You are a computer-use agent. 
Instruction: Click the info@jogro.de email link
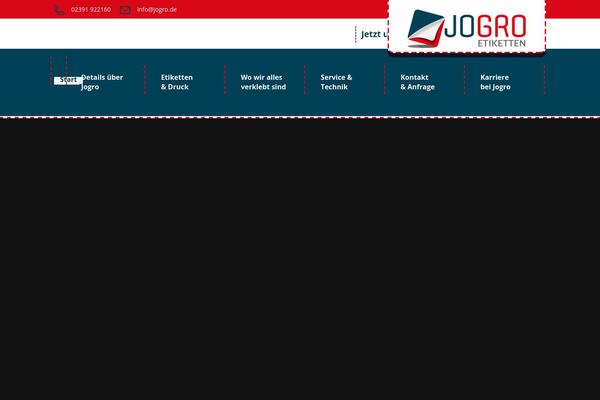157,10
